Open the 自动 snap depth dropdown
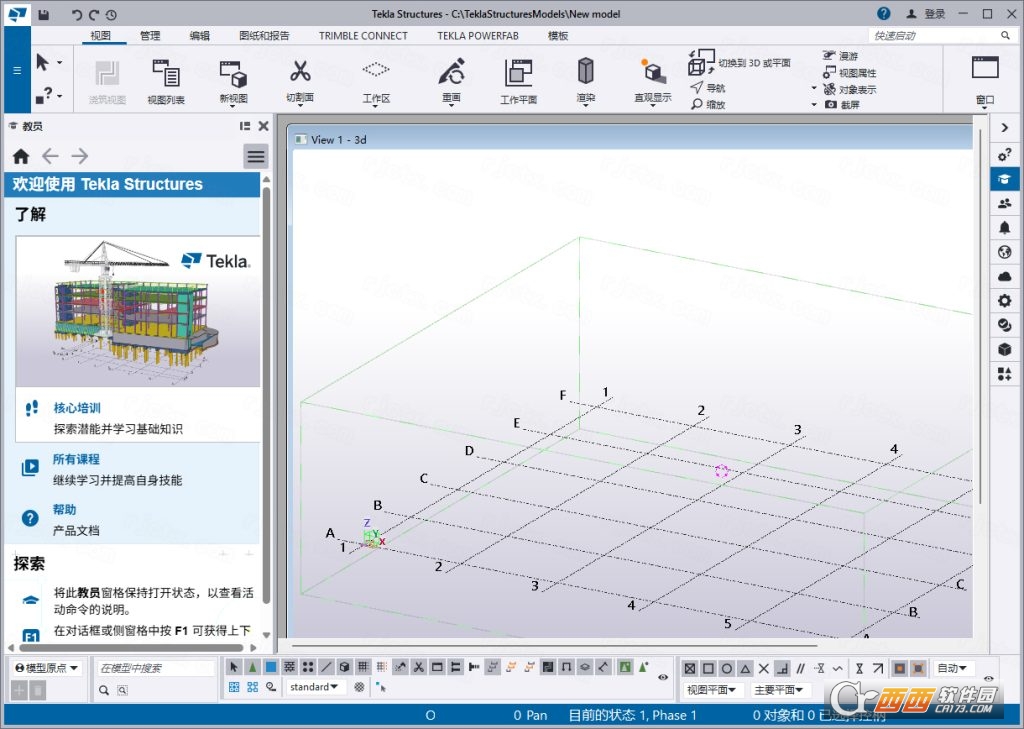 (x=952, y=668)
